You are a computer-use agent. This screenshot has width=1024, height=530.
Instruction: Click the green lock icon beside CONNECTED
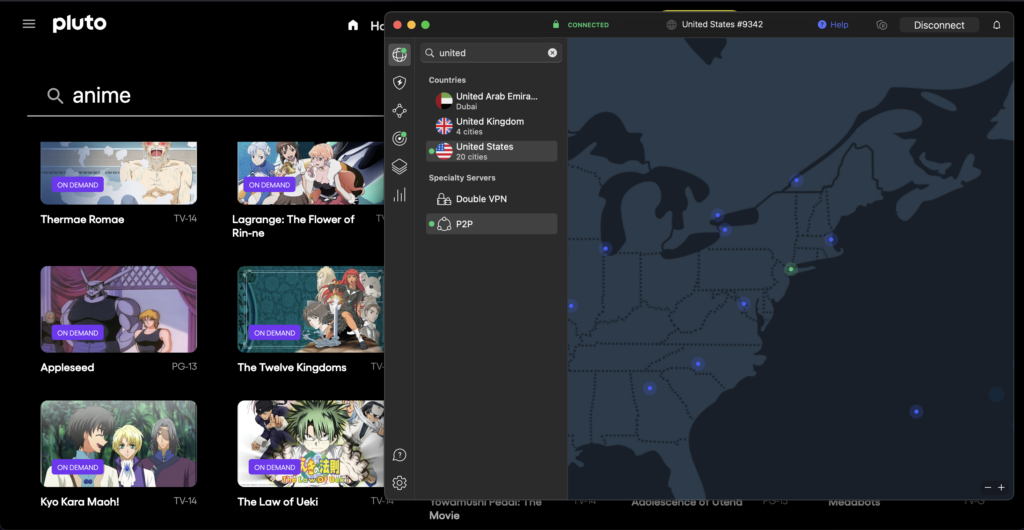[556, 24]
